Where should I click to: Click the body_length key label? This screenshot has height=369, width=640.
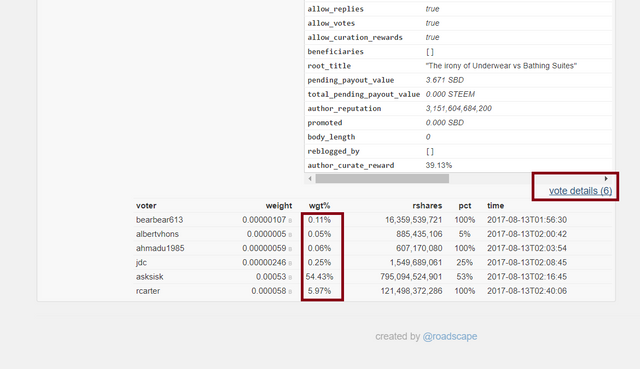pyautogui.click(x=331, y=137)
